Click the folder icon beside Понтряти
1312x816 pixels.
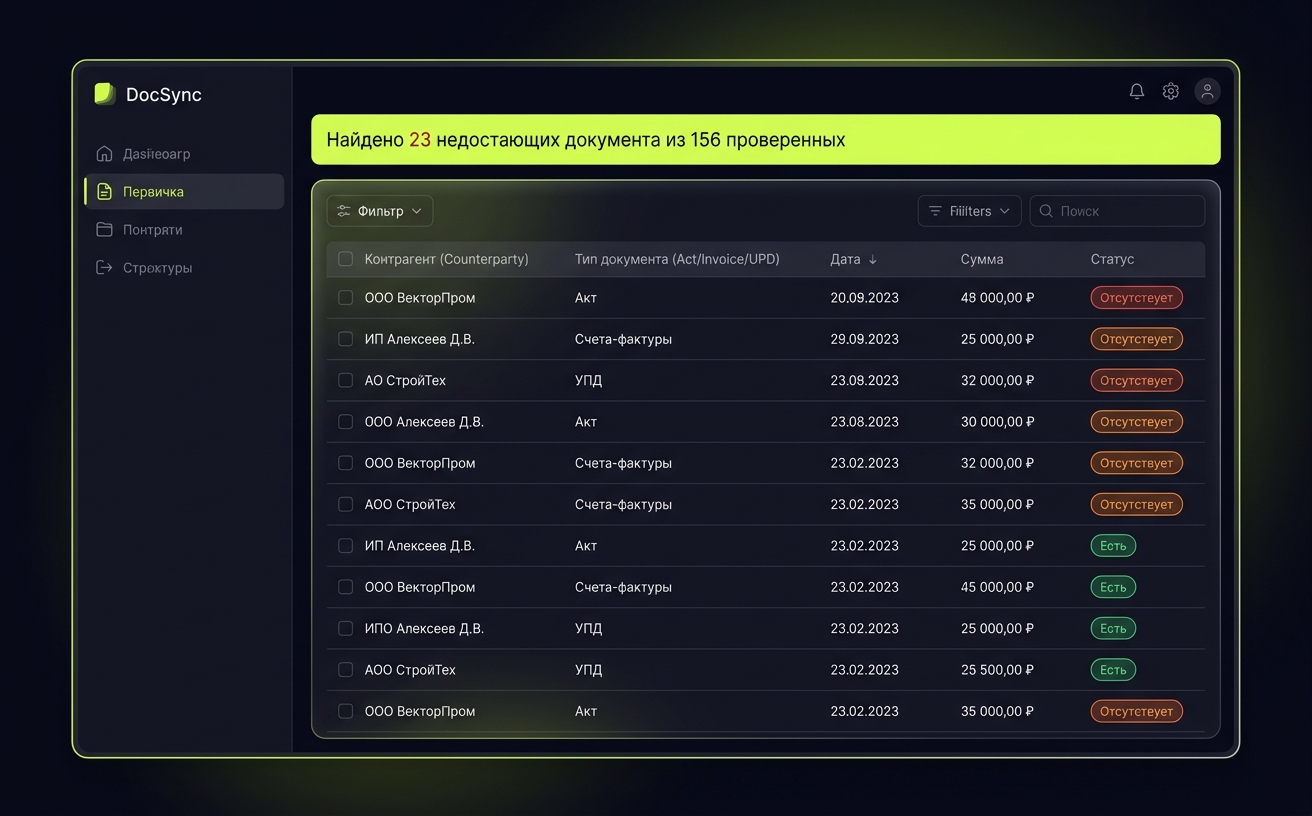pyautogui.click(x=104, y=230)
